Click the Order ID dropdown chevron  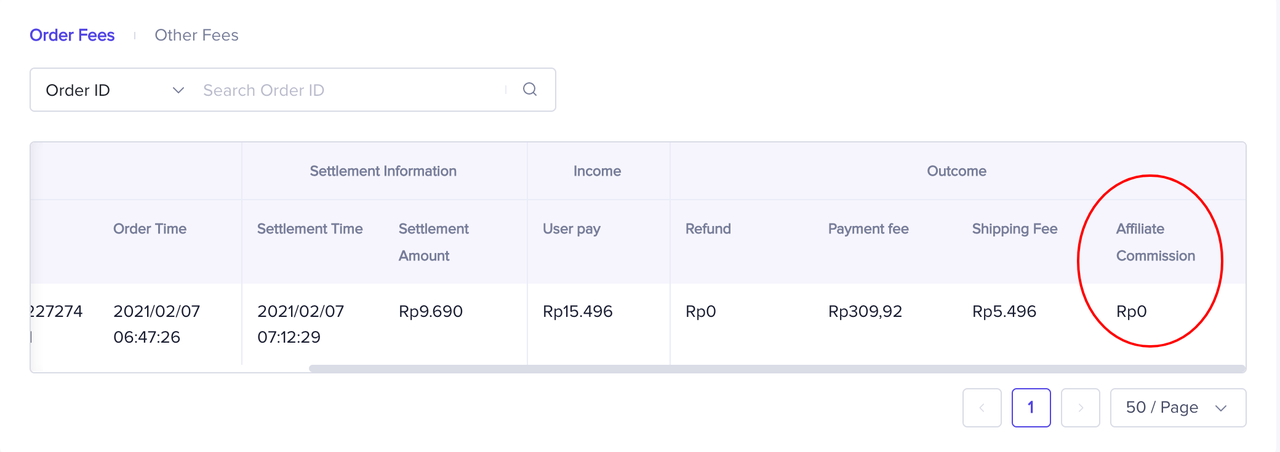point(179,90)
